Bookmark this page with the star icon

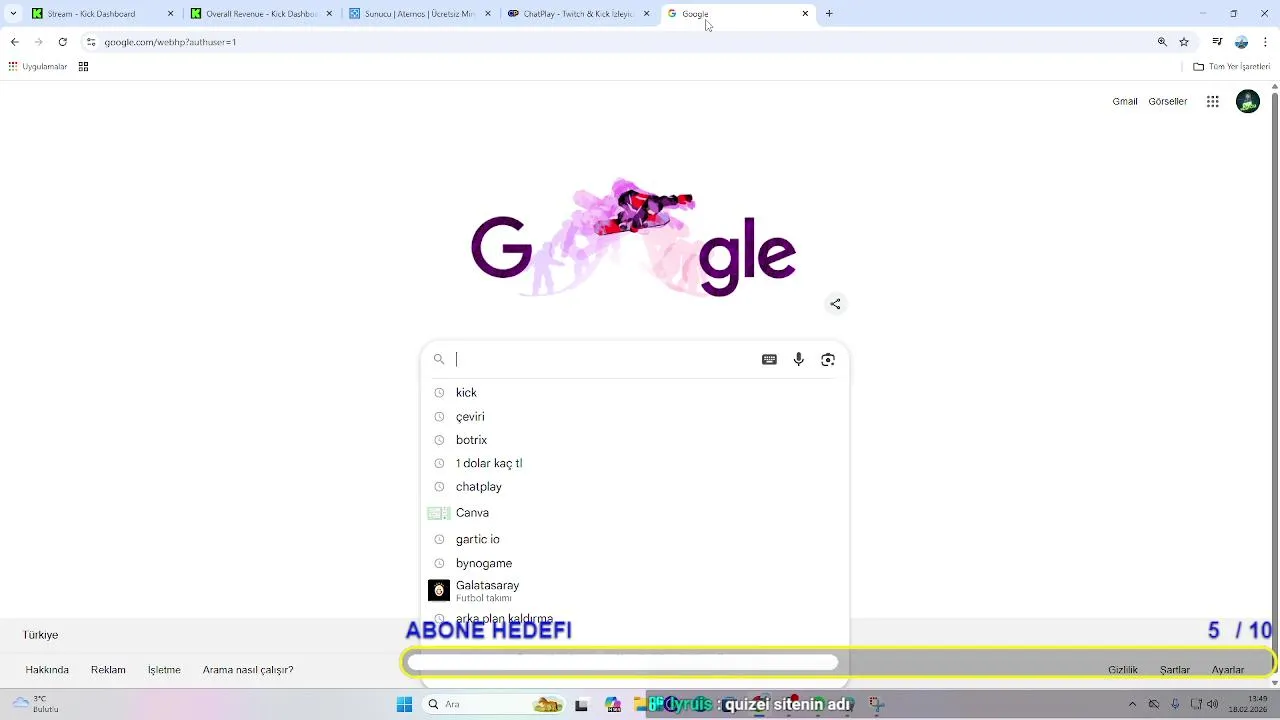coord(1184,42)
